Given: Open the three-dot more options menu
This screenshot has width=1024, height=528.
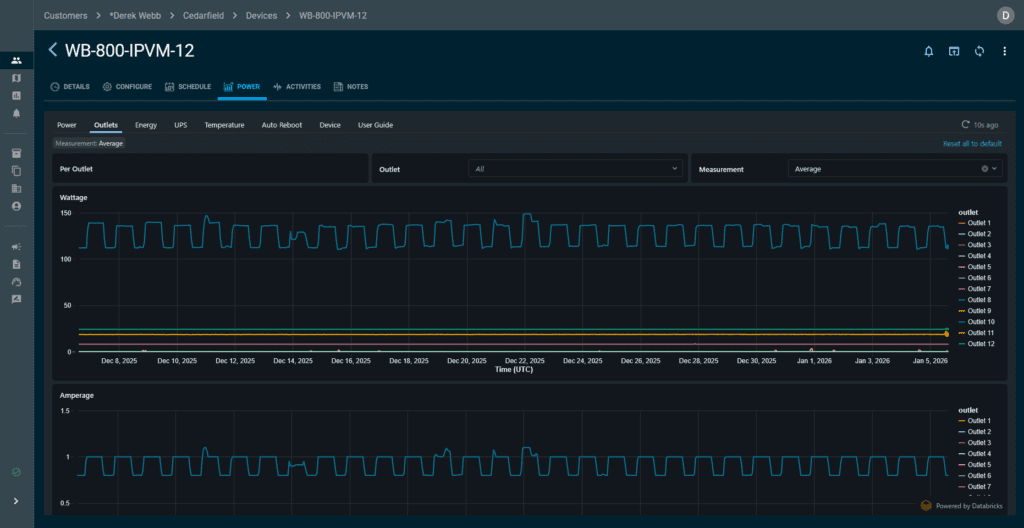Looking at the screenshot, I should [1004, 51].
